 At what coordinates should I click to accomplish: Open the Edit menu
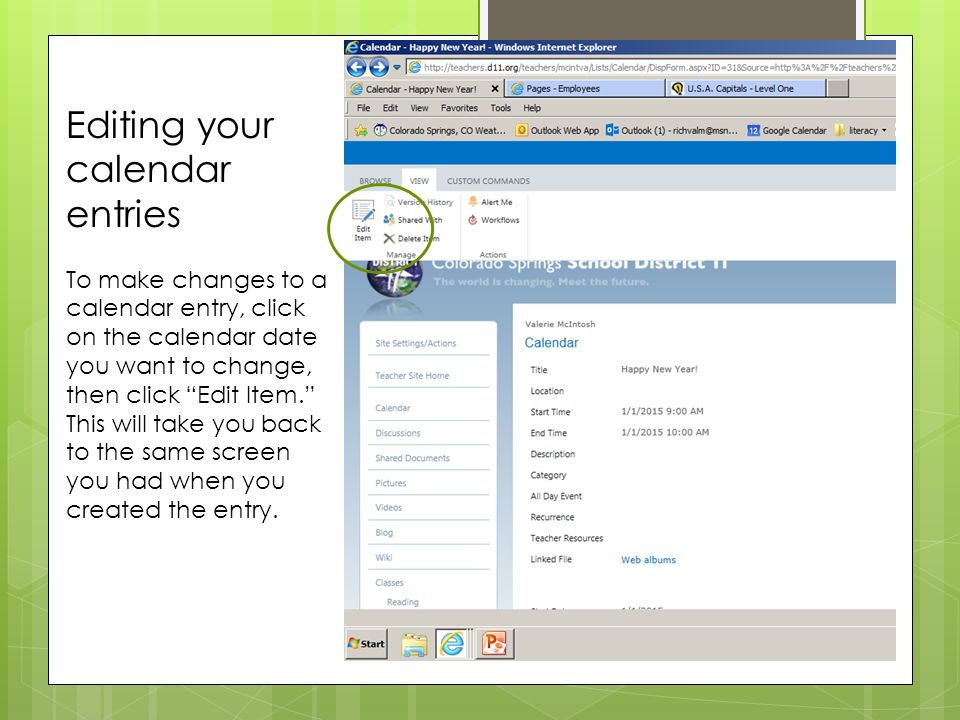coord(390,108)
